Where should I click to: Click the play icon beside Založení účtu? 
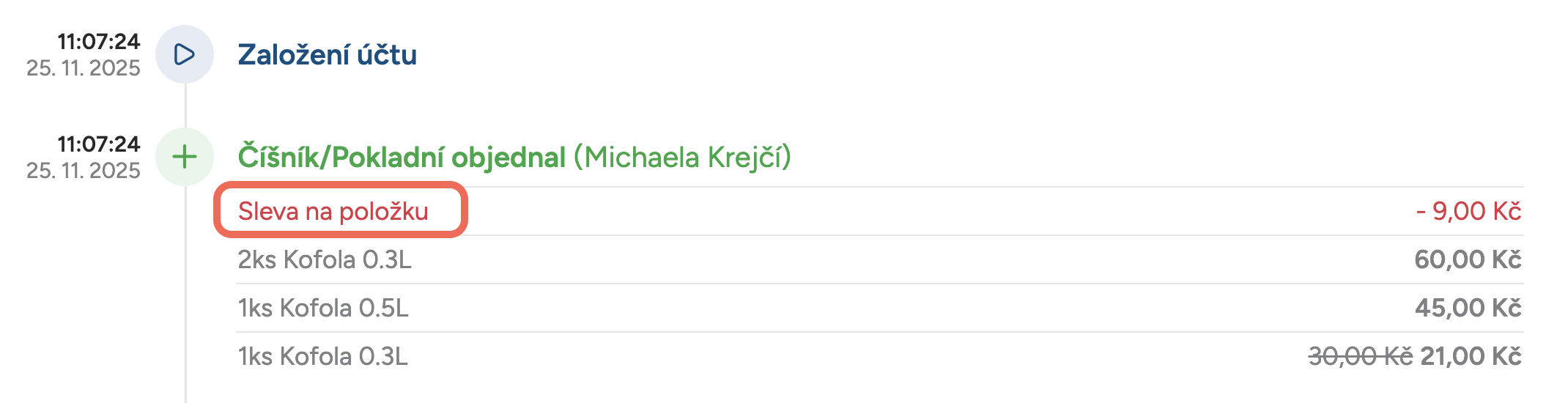tap(184, 54)
